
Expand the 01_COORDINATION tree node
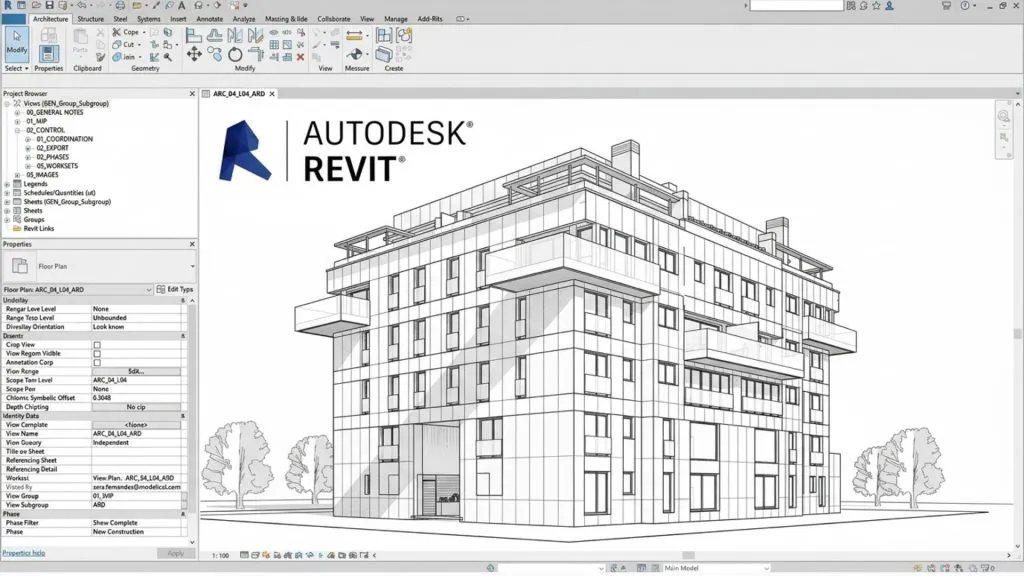[28, 139]
